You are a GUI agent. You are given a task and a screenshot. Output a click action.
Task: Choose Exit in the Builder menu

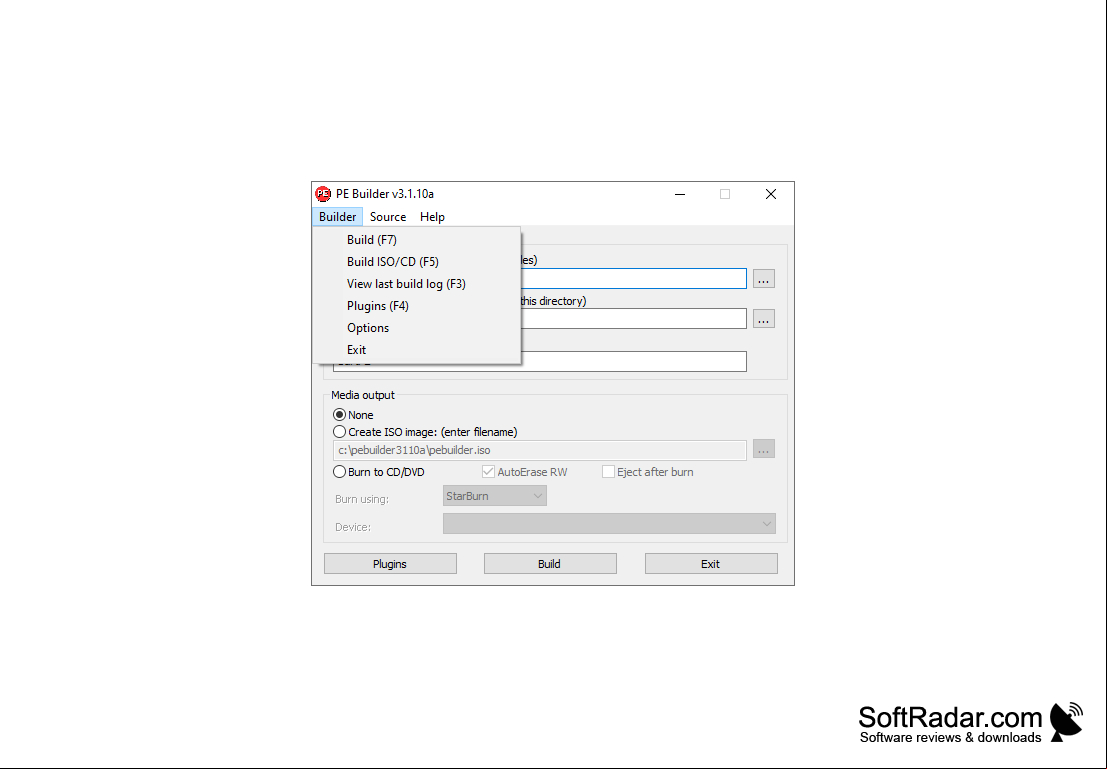pos(417,350)
